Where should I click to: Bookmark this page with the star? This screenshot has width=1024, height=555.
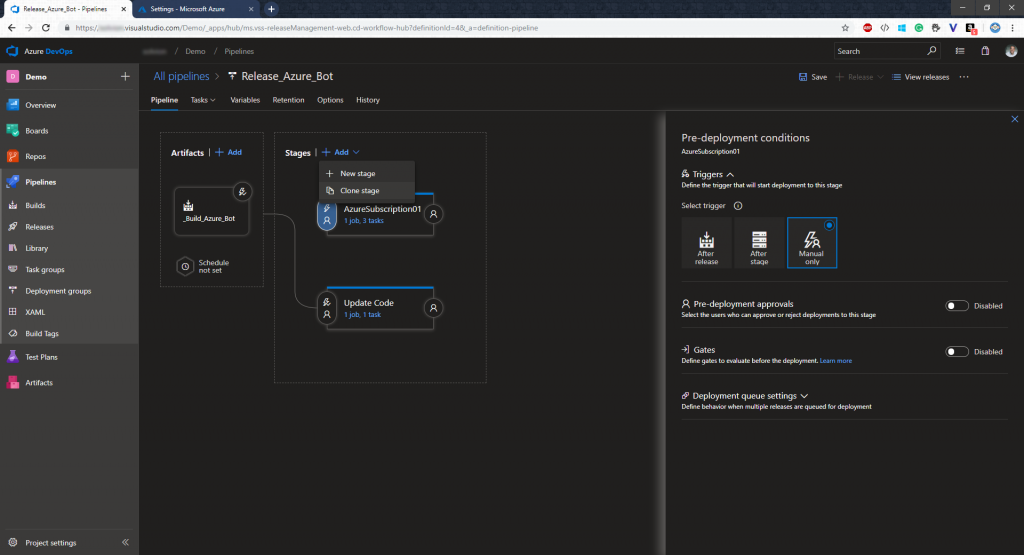pyautogui.click(x=845, y=28)
